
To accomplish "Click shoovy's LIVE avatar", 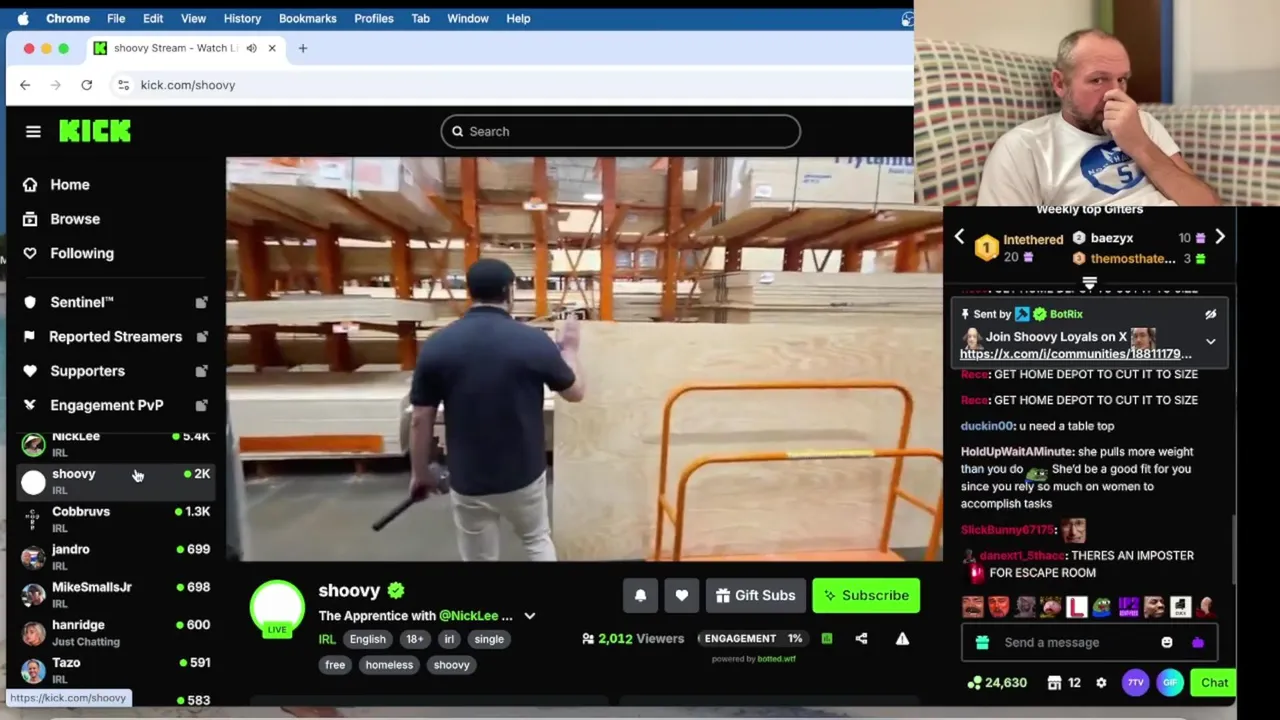I will [277, 609].
